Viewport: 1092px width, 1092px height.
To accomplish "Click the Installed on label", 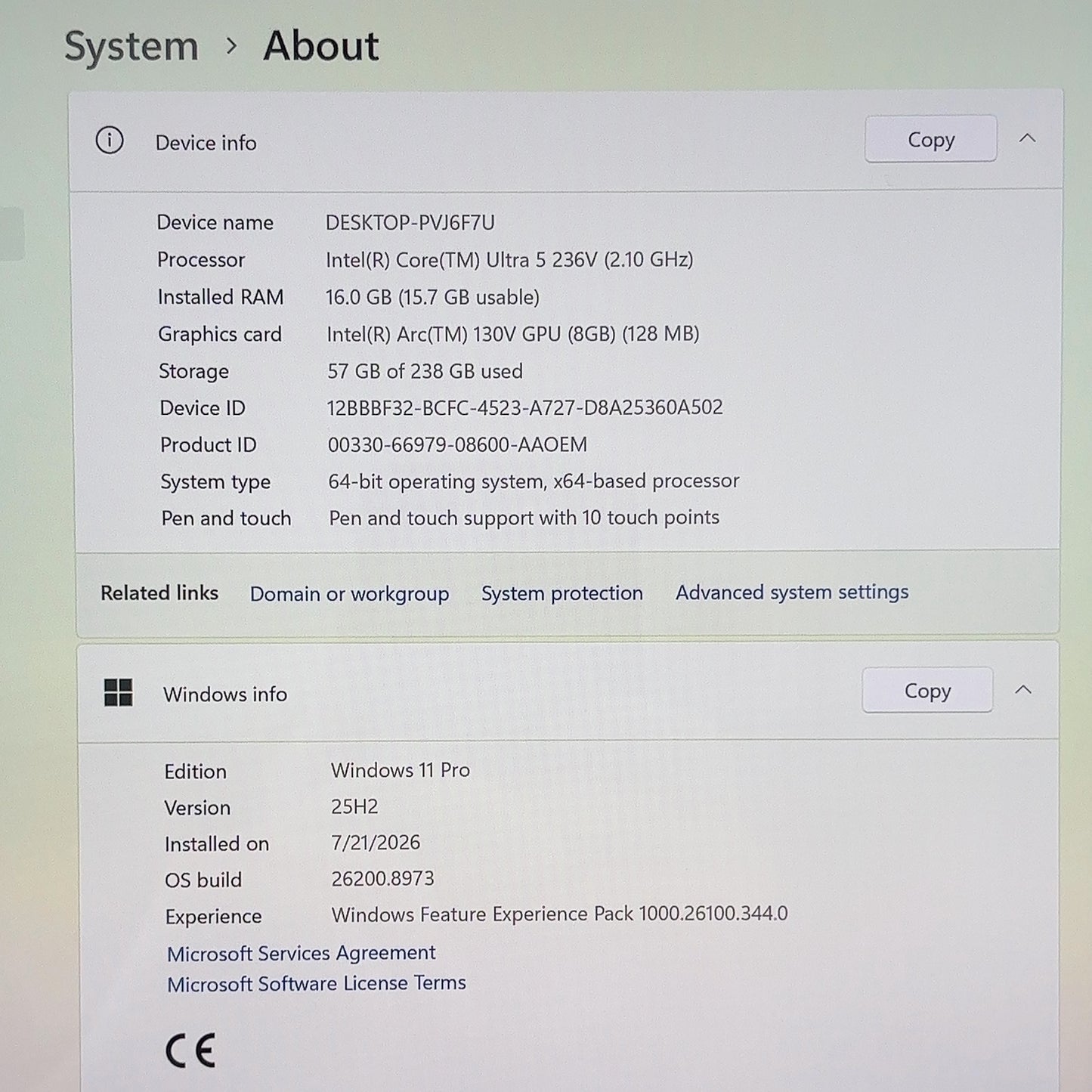I will (x=217, y=844).
